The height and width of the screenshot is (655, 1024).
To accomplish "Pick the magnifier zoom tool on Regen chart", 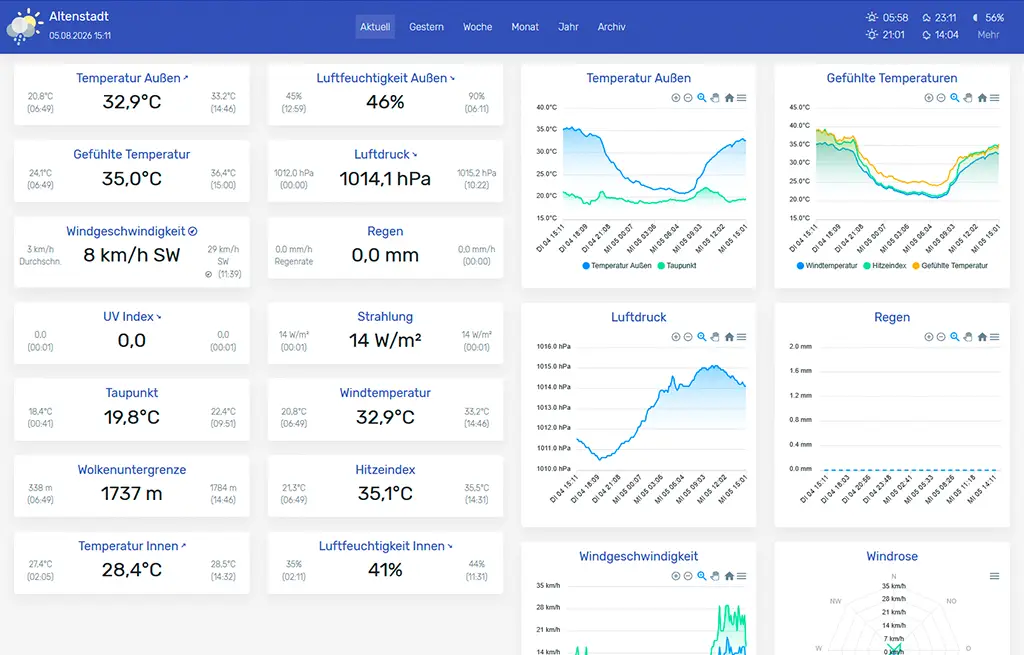I will coord(955,337).
